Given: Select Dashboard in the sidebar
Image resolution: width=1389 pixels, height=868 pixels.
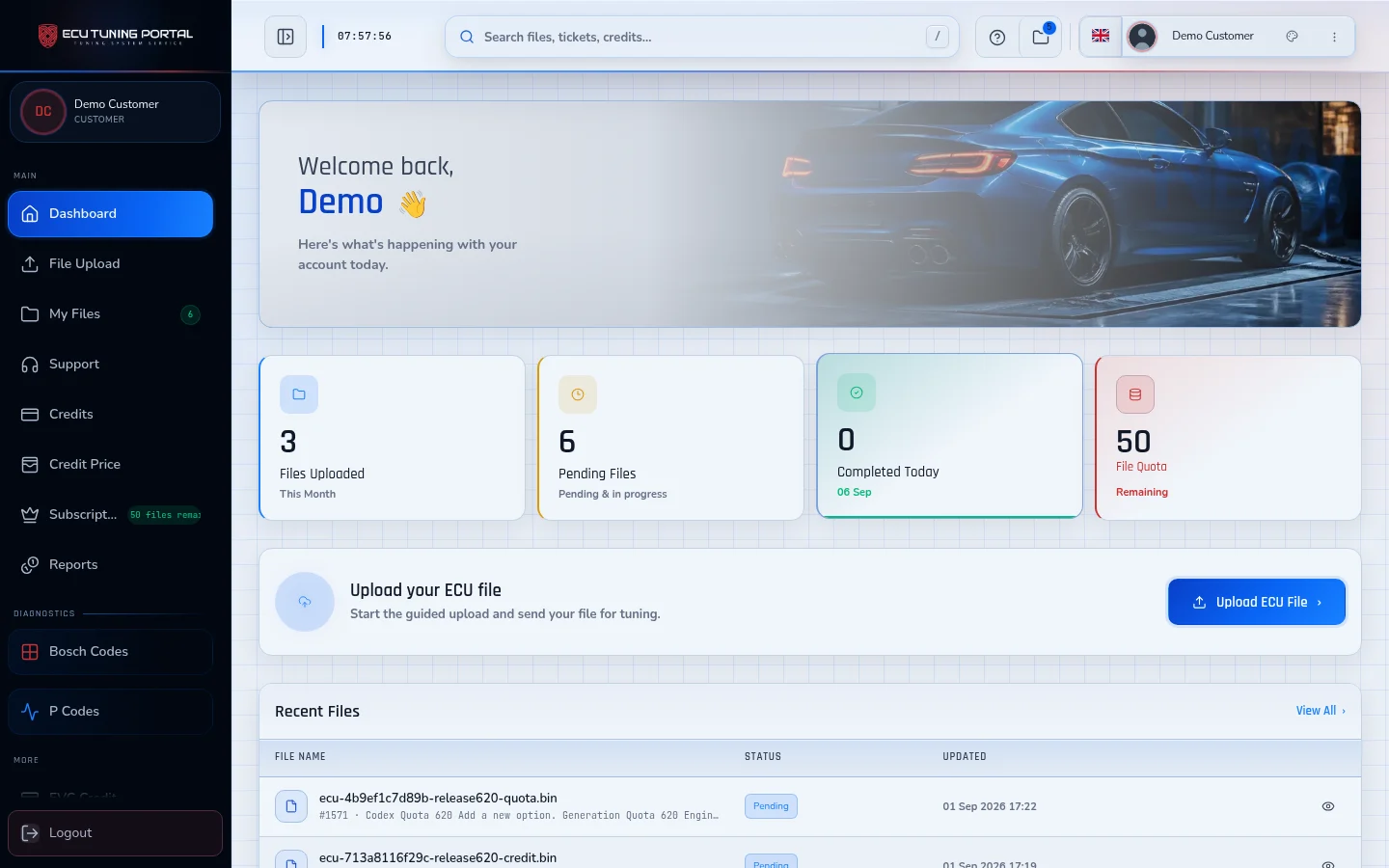Looking at the screenshot, I should tap(110, 214).
